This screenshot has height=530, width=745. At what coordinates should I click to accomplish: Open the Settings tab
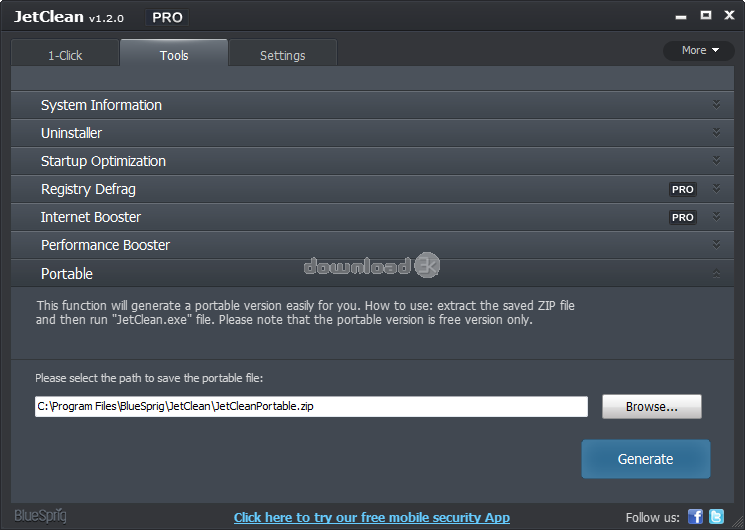283,55
